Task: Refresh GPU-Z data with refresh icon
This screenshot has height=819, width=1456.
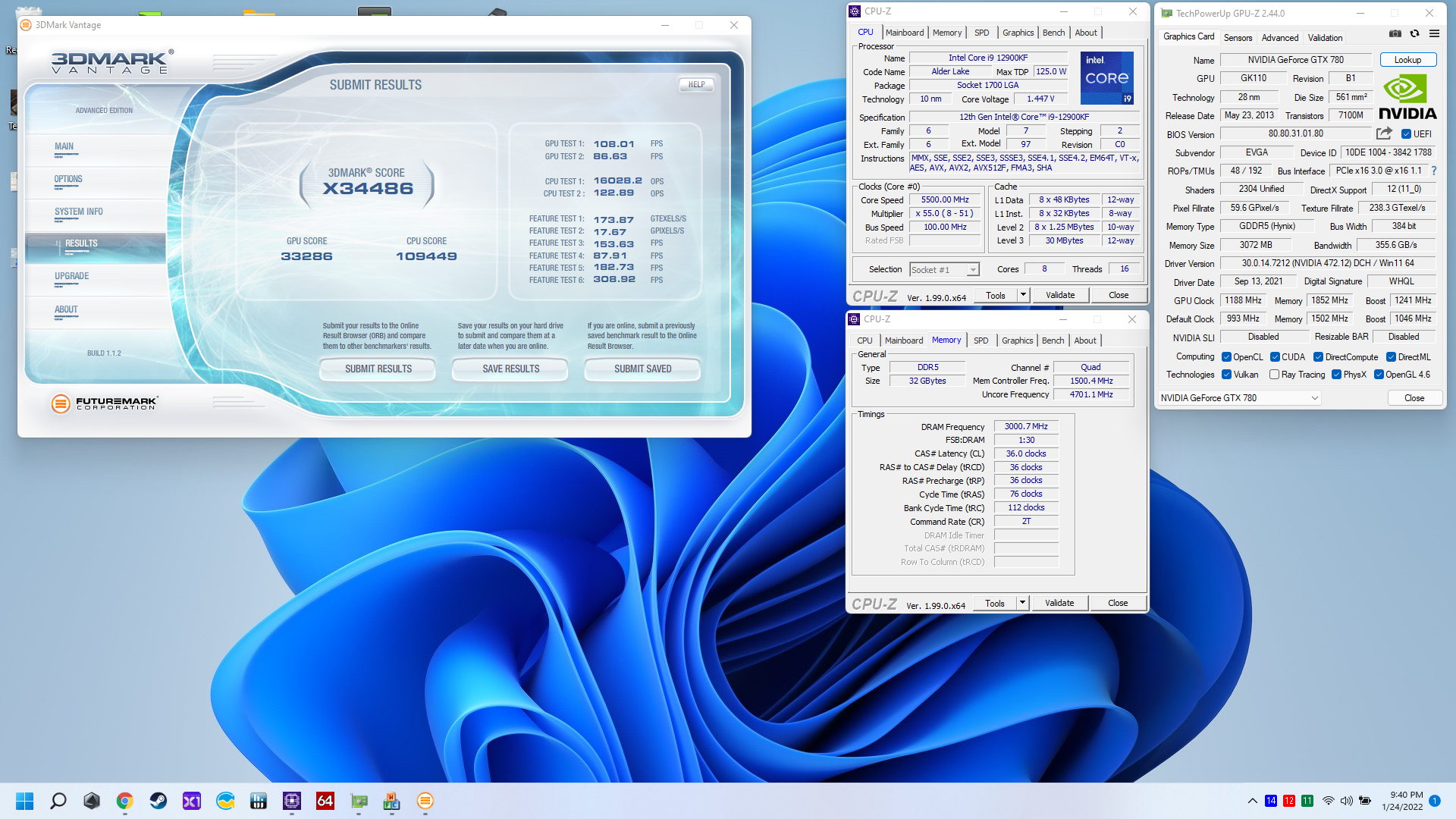Action: (x=1414, y=33)
